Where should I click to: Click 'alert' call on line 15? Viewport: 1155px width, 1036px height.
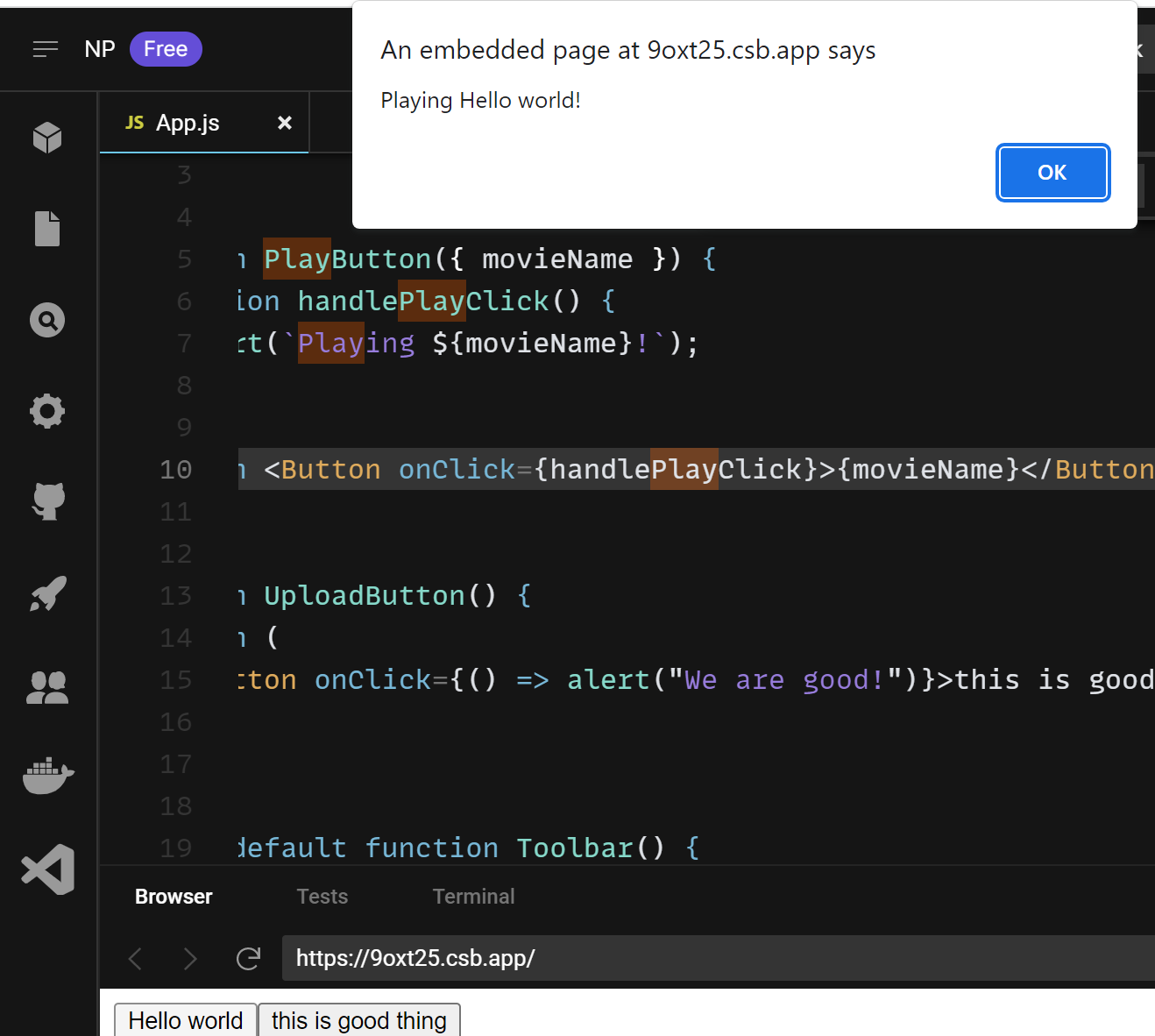(x=608, y=680)
